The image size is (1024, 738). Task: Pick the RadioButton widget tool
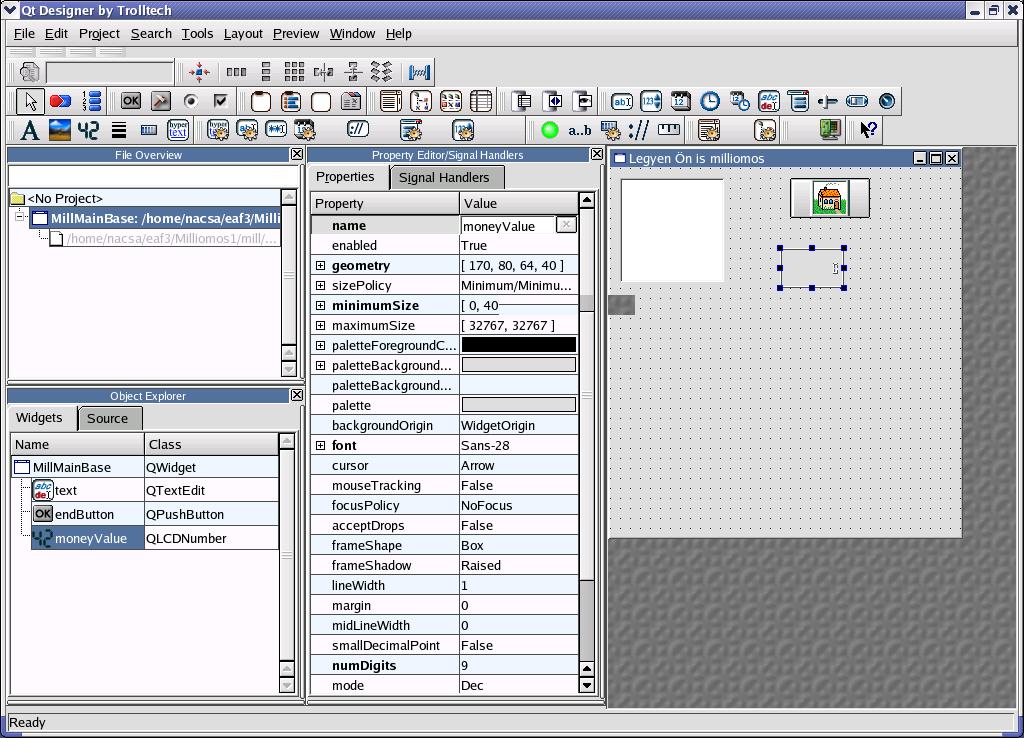coord(191,101)
